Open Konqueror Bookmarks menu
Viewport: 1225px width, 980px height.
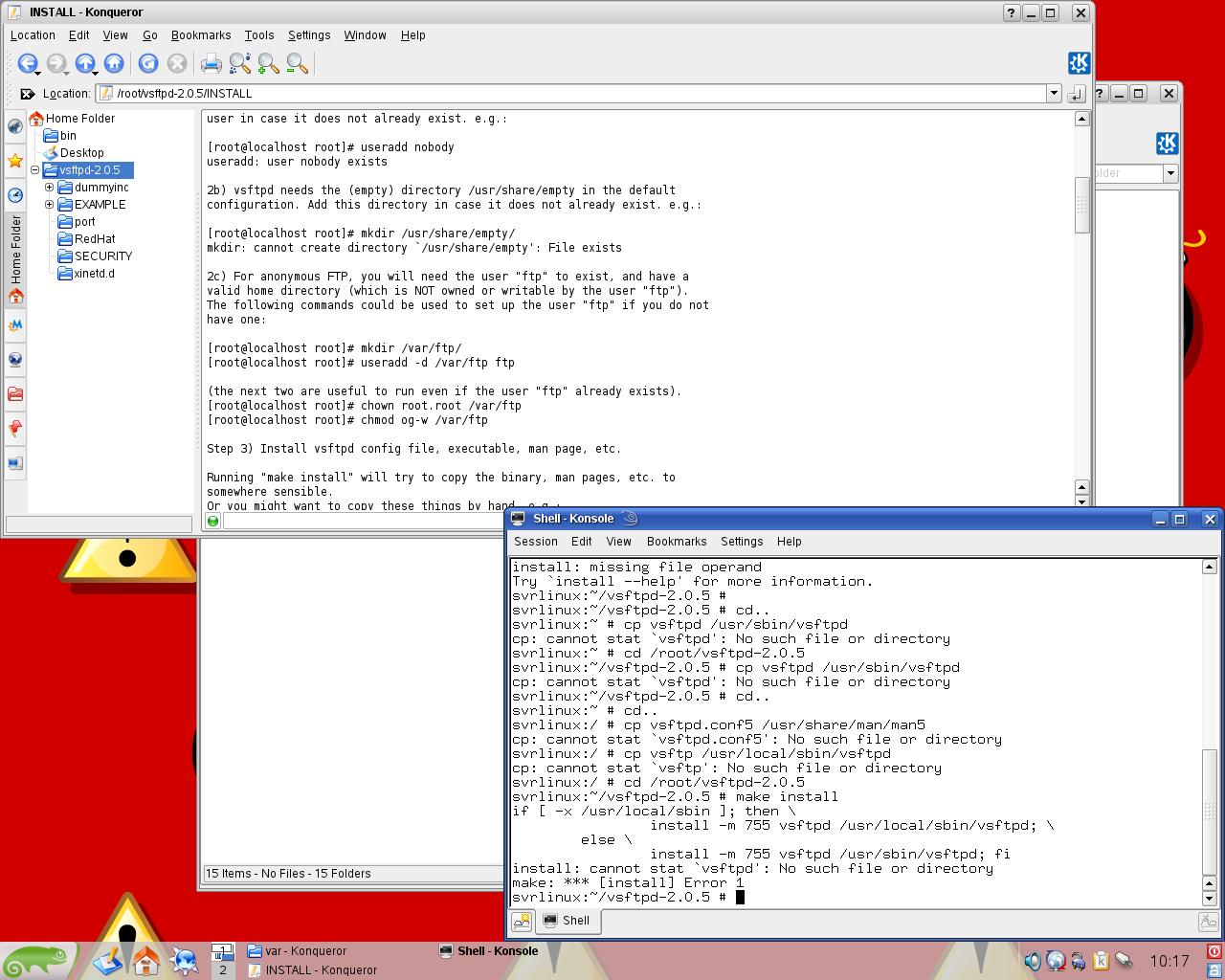click(x=201, y=35)
